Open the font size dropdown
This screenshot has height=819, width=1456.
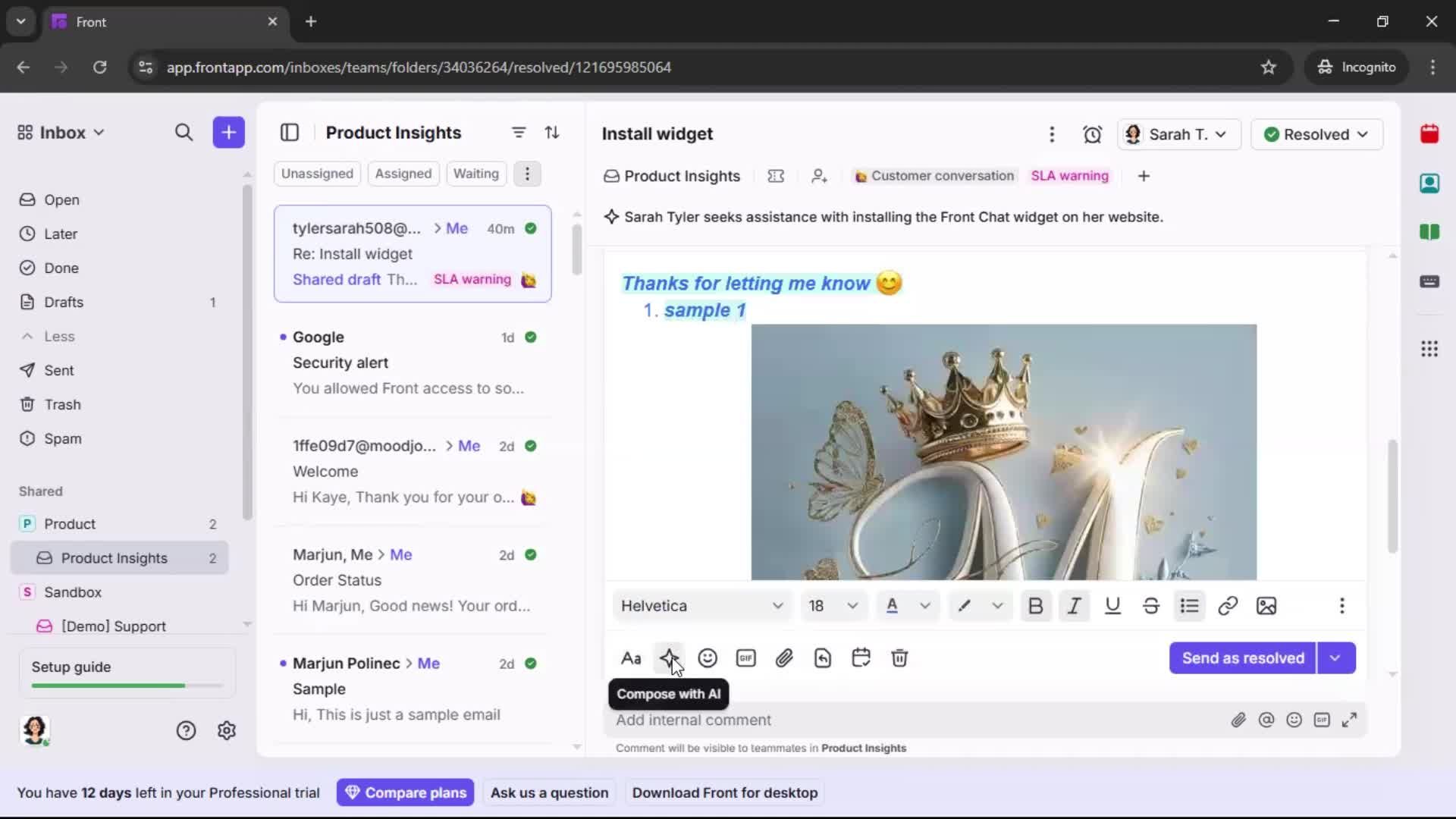833,606
